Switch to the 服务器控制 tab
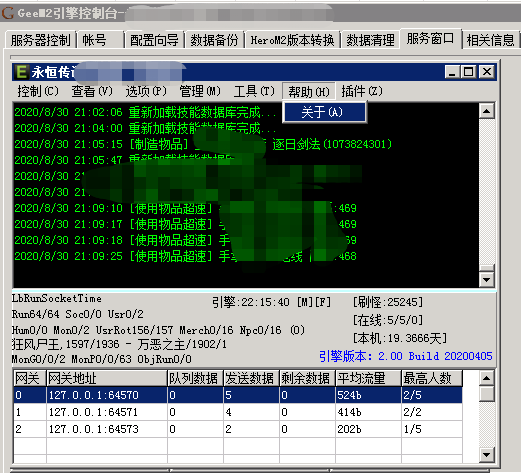Image resolution: width=521 pixels, height=473 pixels. coord(40,40)
